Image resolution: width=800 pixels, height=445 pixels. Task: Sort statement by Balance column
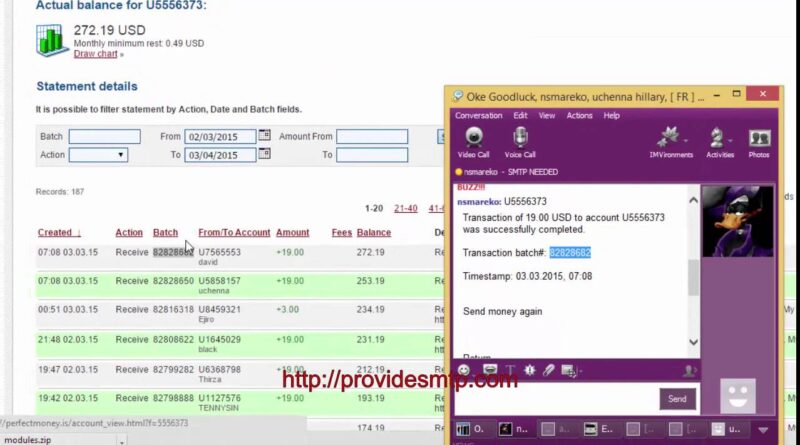click(x=373, y=232)
